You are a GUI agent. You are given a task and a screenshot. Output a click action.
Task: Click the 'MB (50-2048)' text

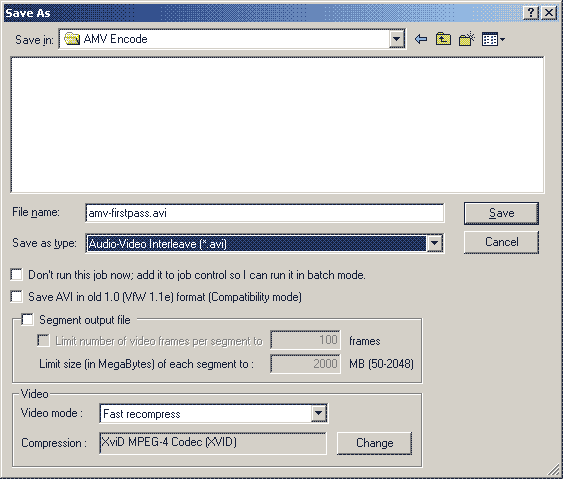(381, 364)
